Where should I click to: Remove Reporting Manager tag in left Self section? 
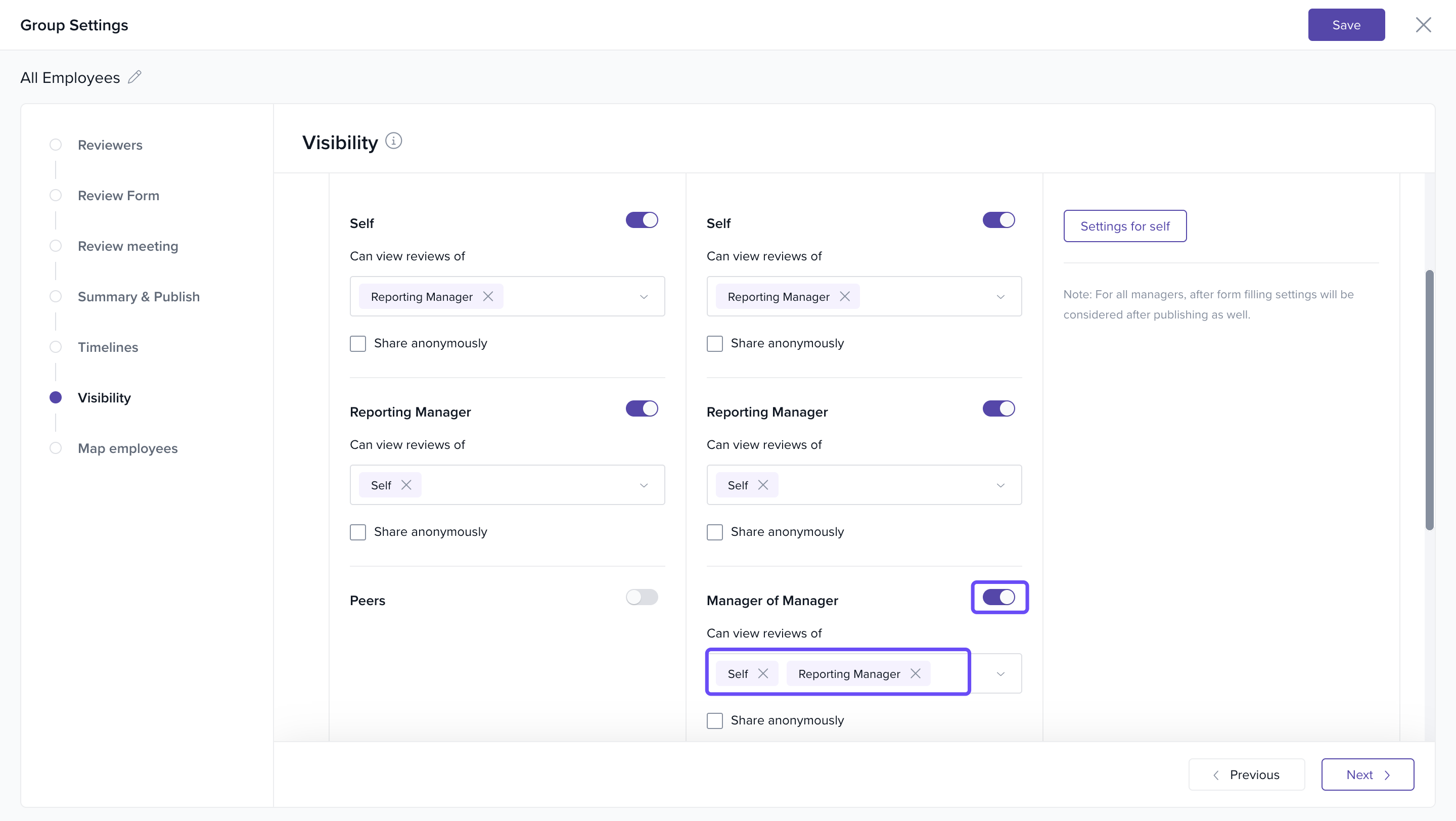(x=488, y=296)
